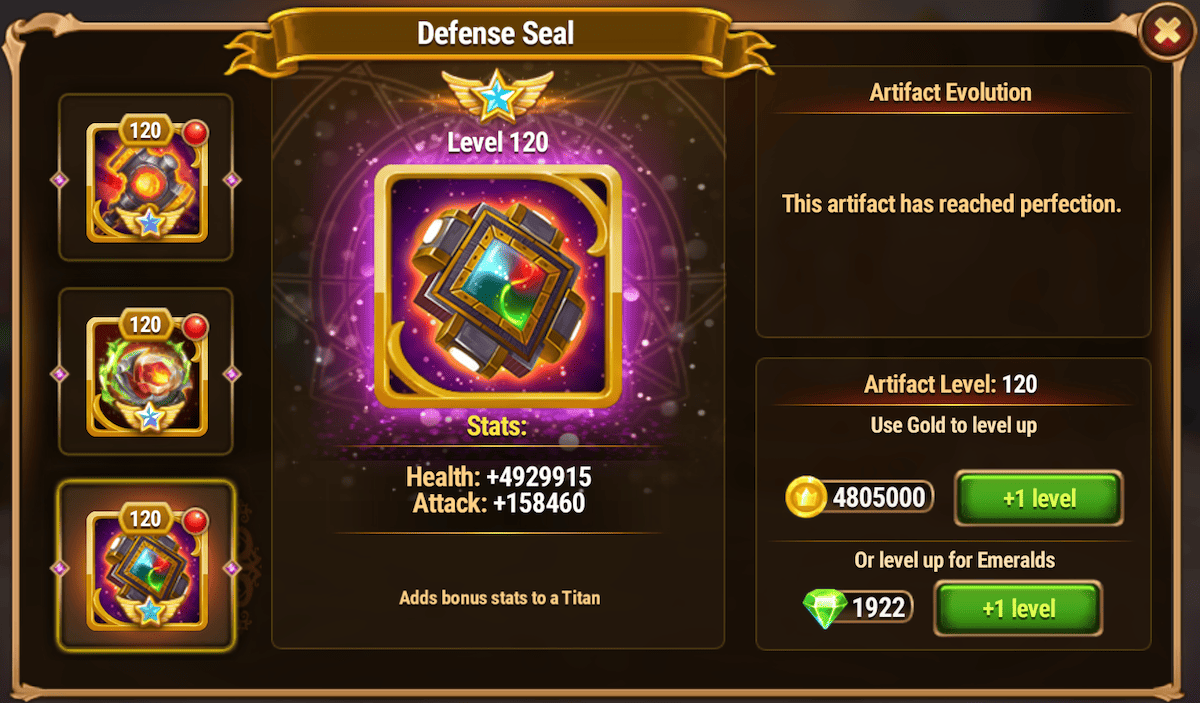Click the blue star on first artifact
The width and height of the screenshot is (1200, 703).
coord(149,224)
